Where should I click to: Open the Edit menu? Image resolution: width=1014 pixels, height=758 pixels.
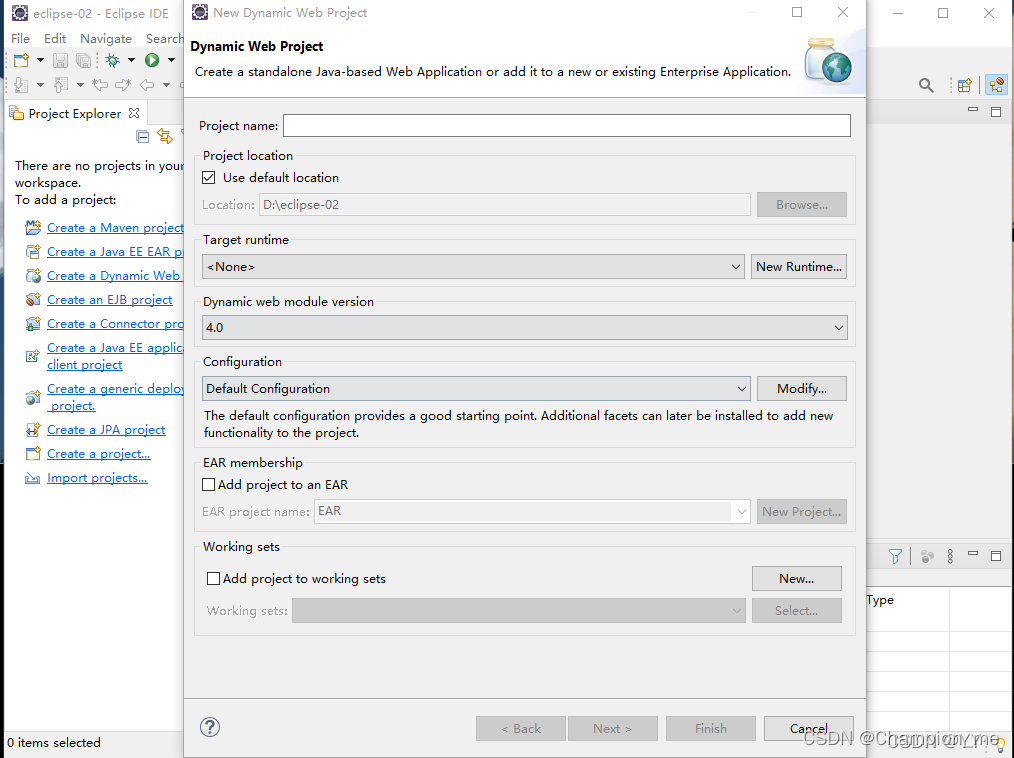click(55, 38)
